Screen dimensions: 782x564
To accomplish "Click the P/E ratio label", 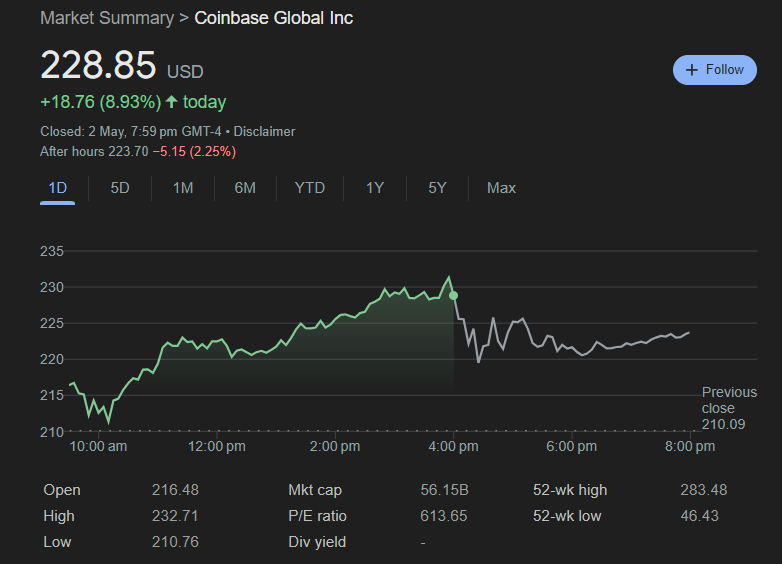I will point(317,516).
